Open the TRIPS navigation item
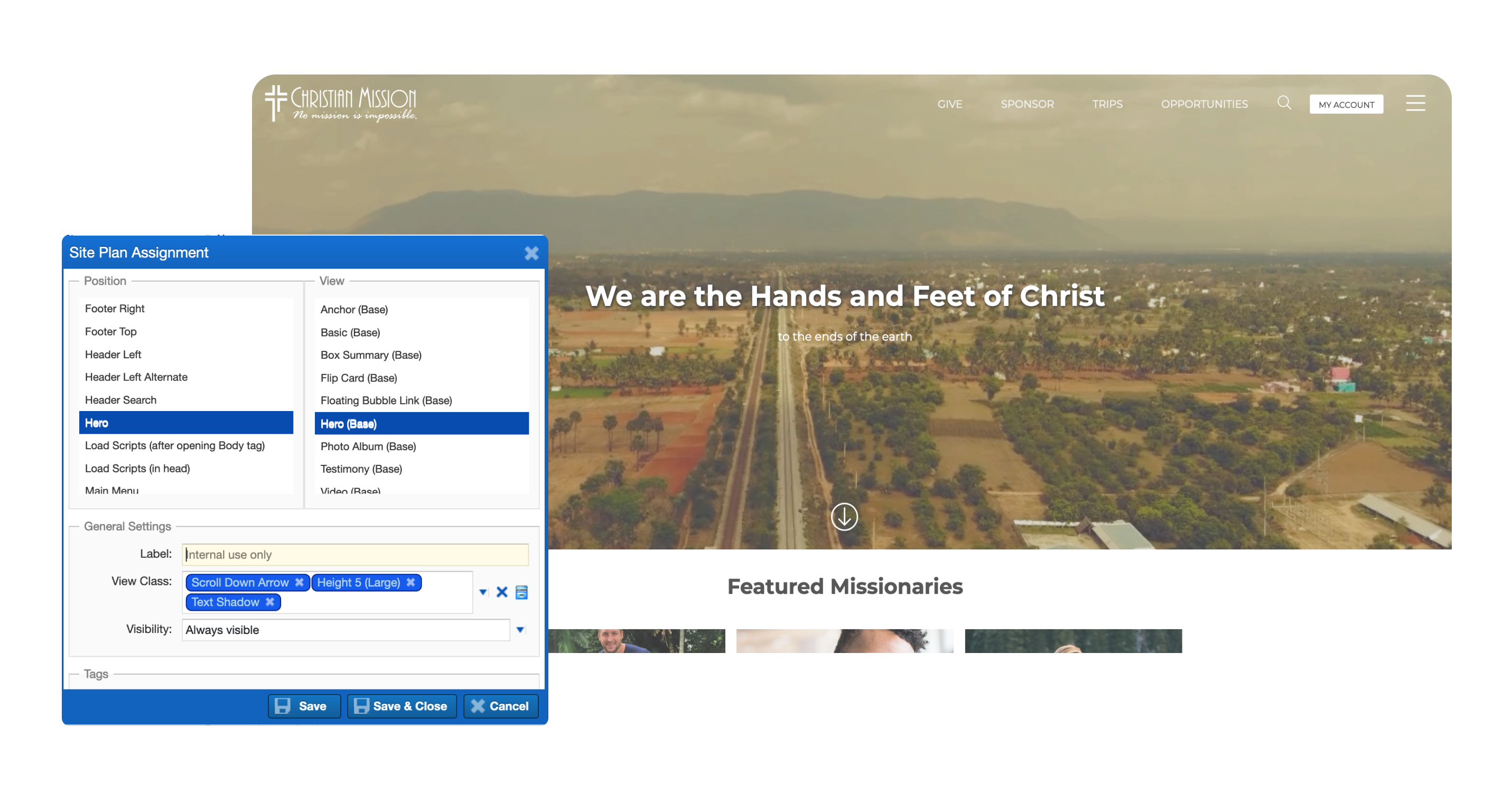1512x802 pixels. coord(1107,104)
